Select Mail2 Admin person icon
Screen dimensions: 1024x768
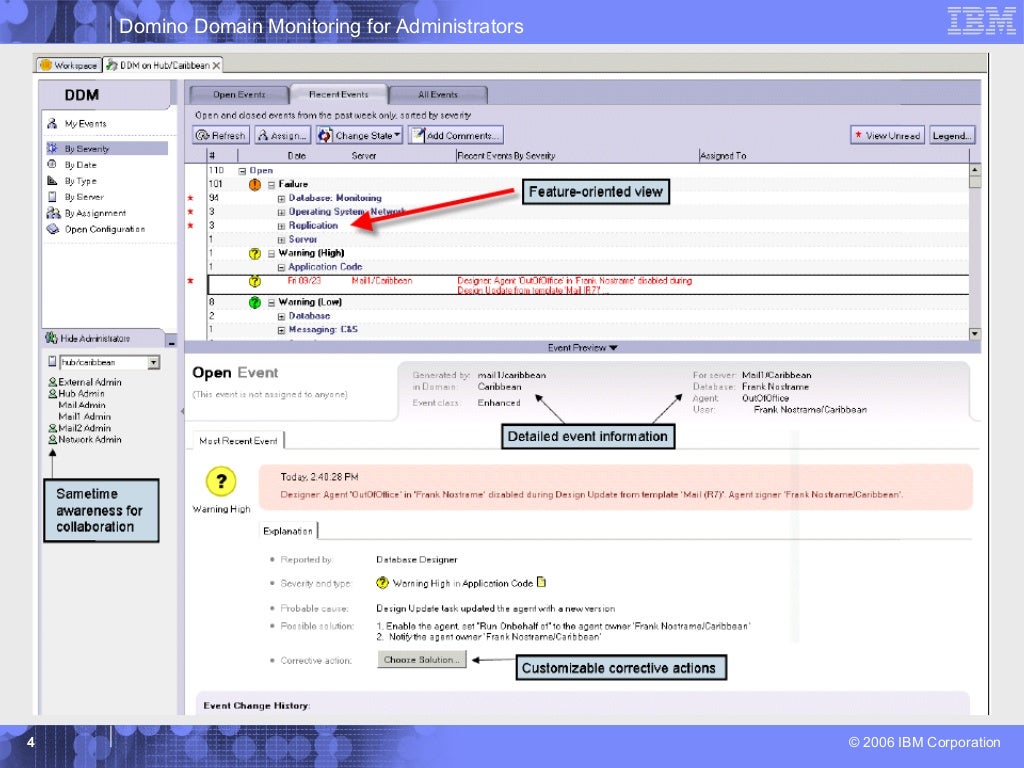53,428
